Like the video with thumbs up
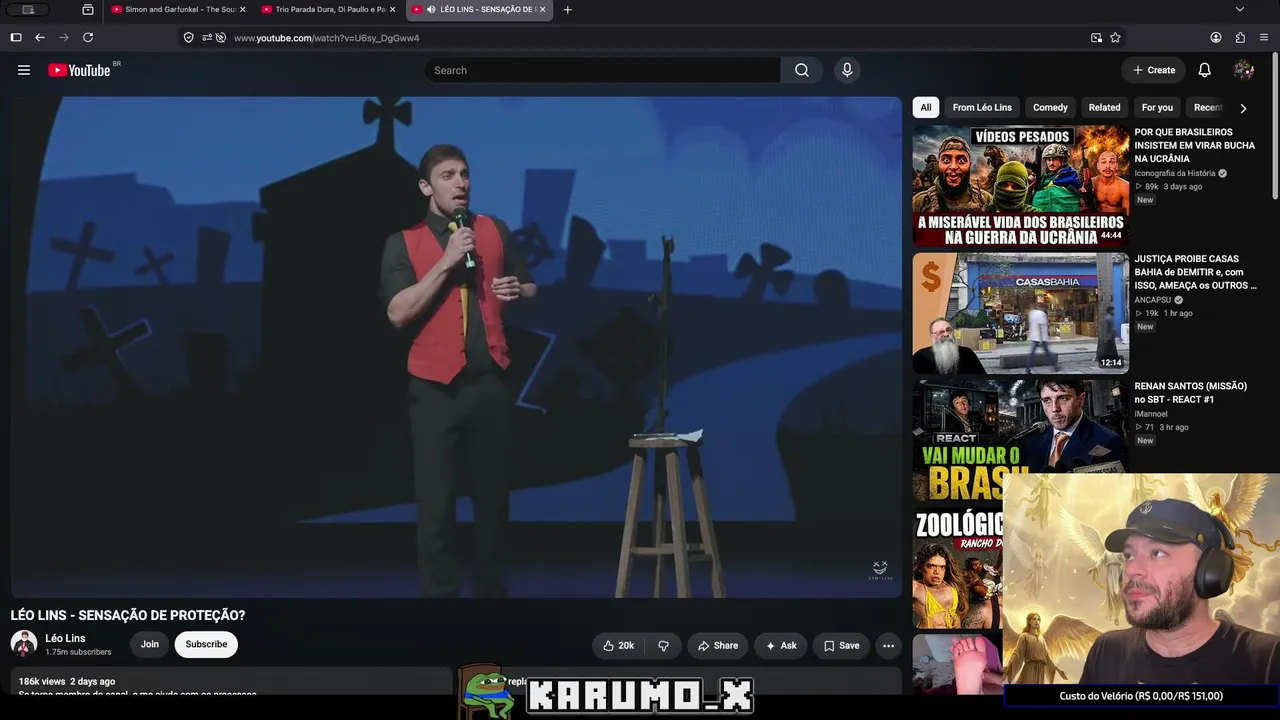 (x=618, y=646)
